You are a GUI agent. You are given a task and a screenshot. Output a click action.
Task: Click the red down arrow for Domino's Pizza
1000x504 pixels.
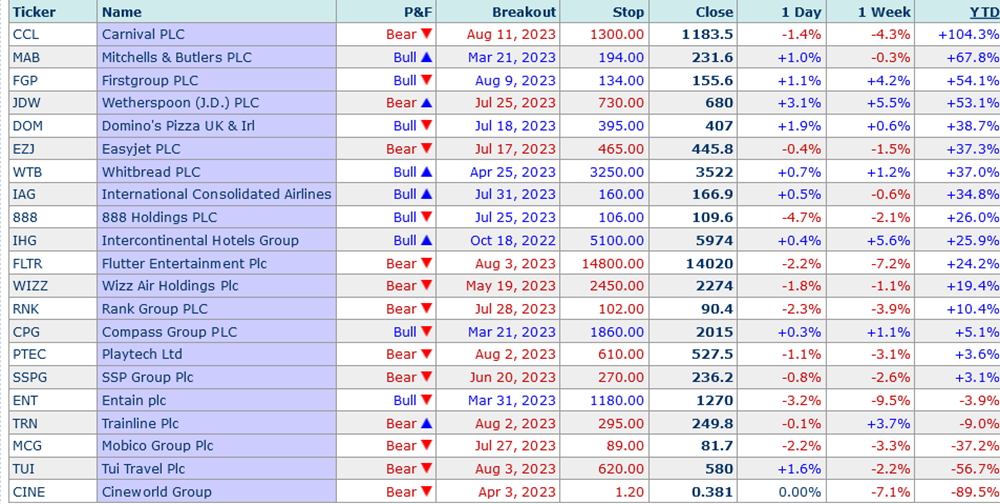tap(426, 126)
